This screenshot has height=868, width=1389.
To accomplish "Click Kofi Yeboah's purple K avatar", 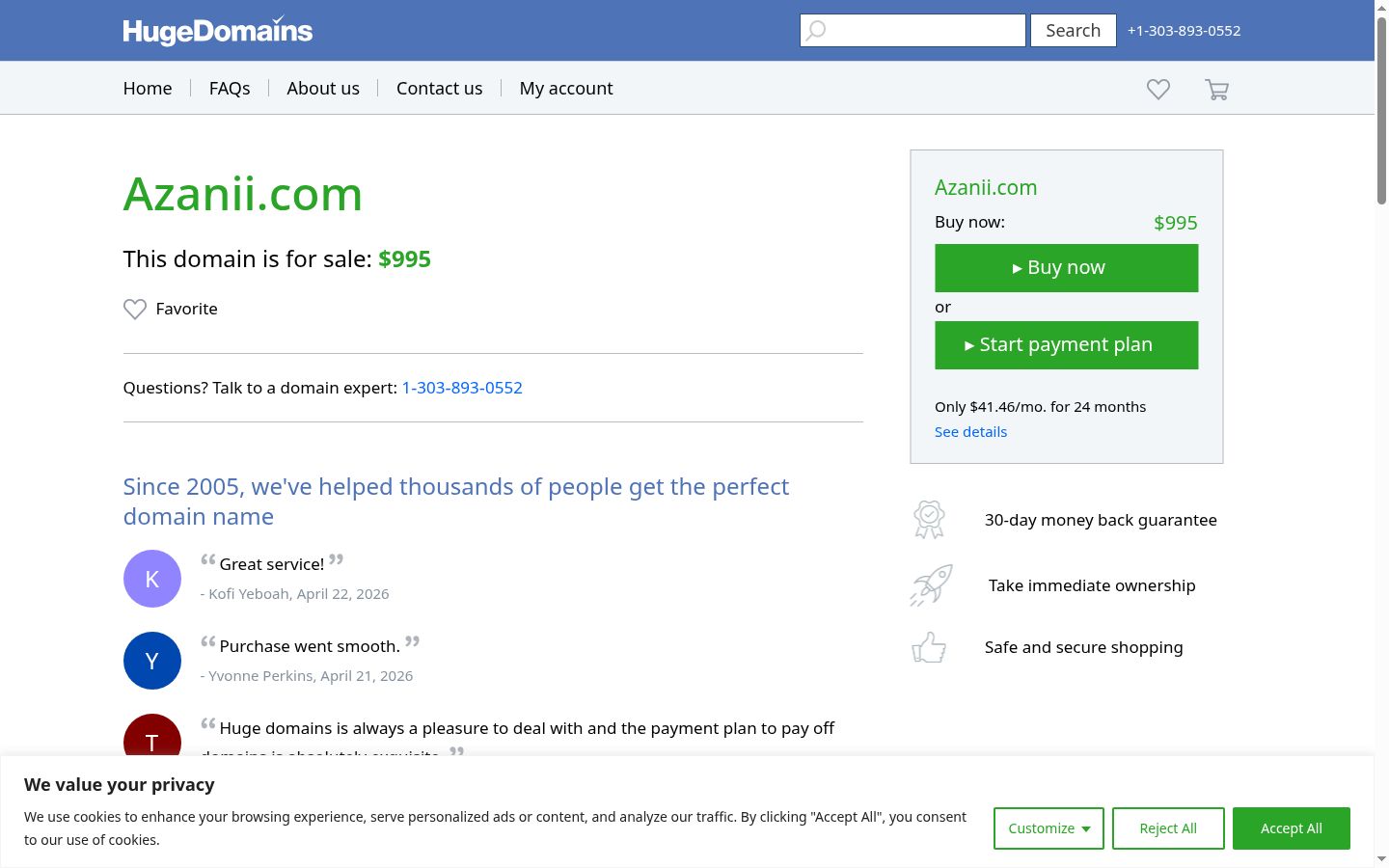I will (x=152, y=579).
